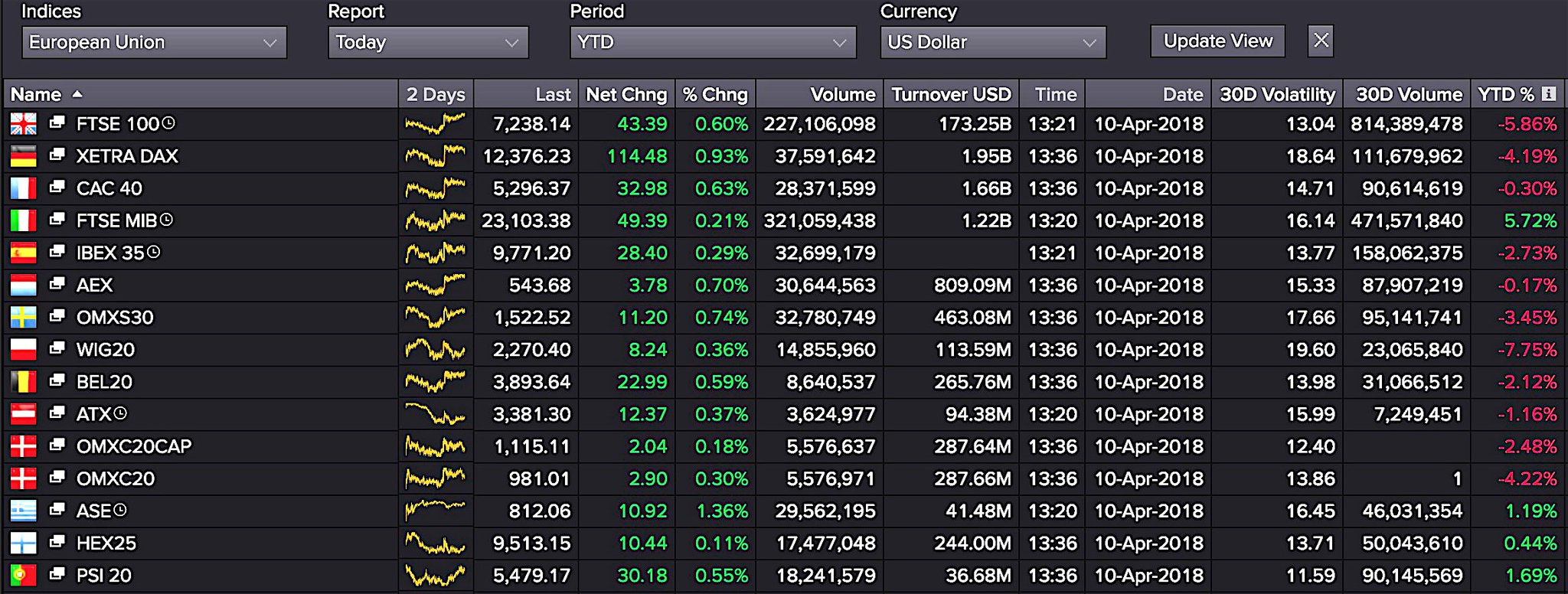Open the WIG20 popout window icon
Image resolution: width=1568 pixels, height=594 pixels.
pos(57,348)
